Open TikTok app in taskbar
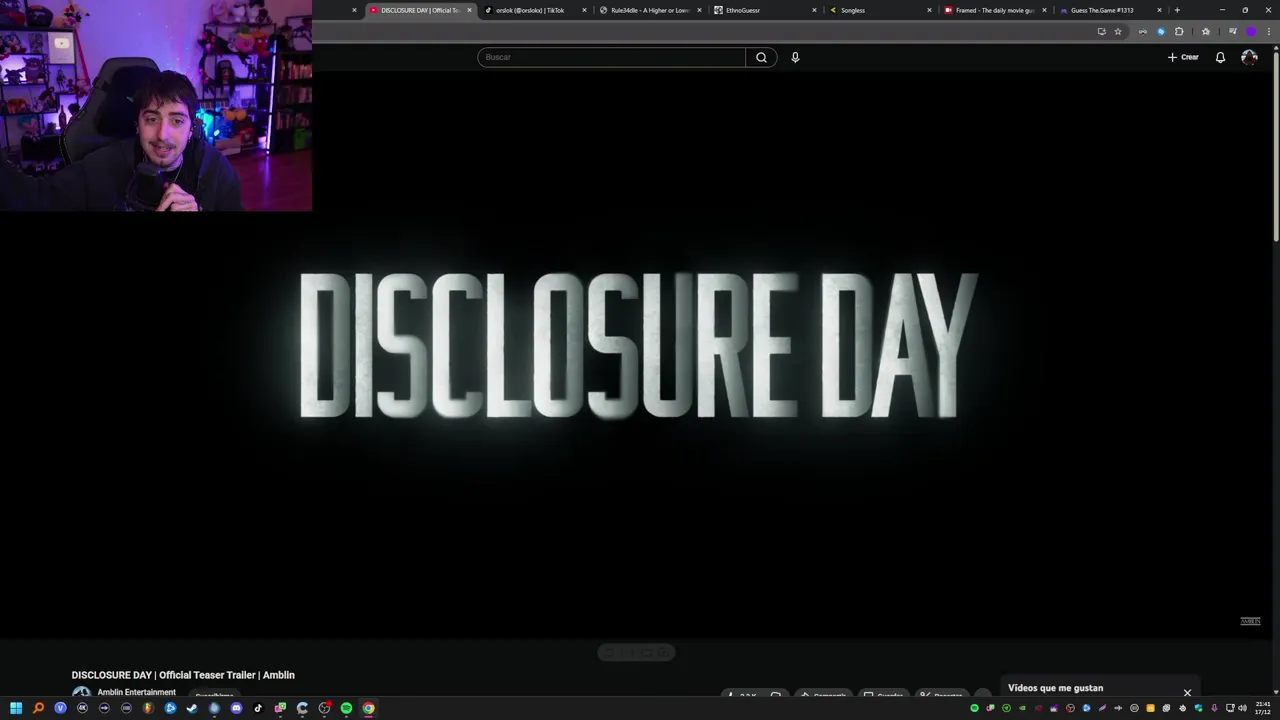1280x720 pixels. pyautogui.click(x=258, y=708)
